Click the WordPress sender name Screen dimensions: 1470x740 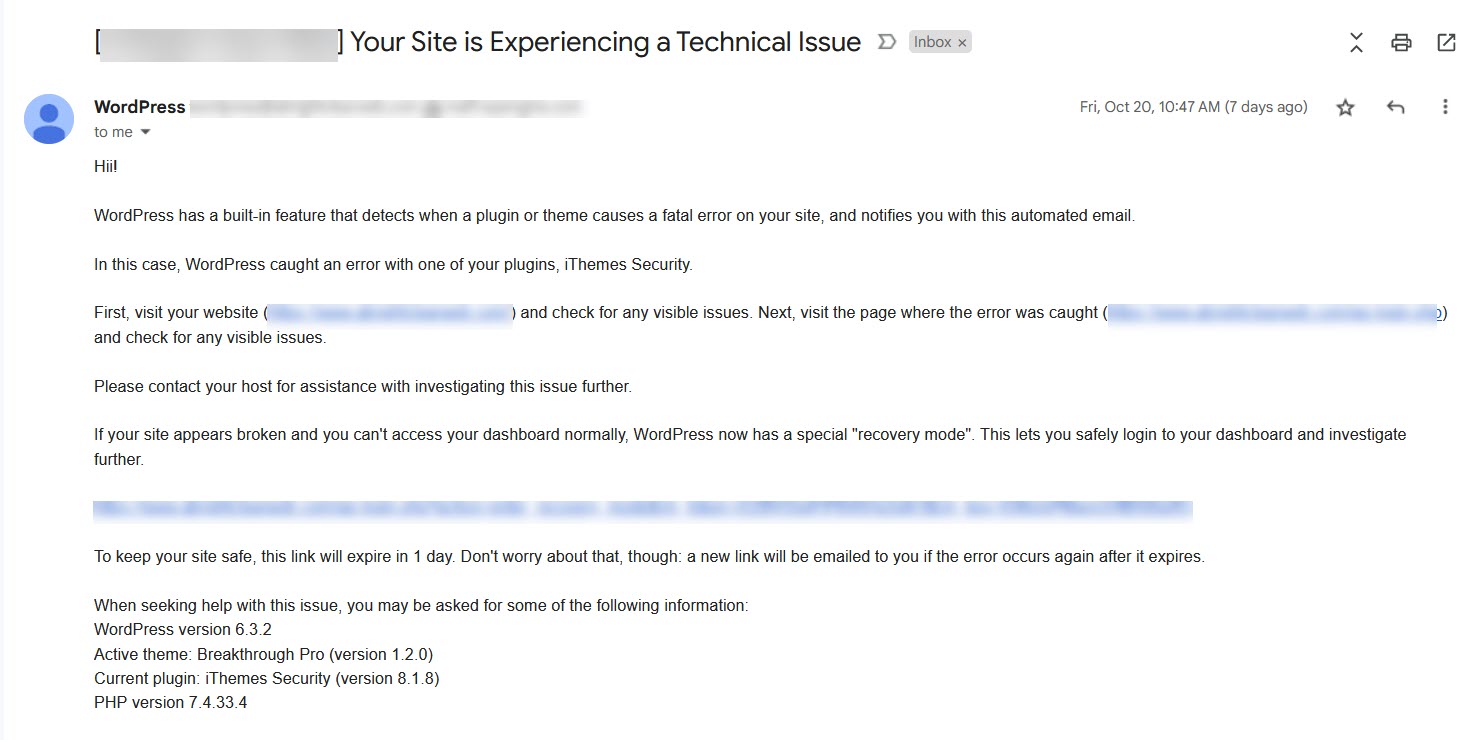(x=140, y=107)
